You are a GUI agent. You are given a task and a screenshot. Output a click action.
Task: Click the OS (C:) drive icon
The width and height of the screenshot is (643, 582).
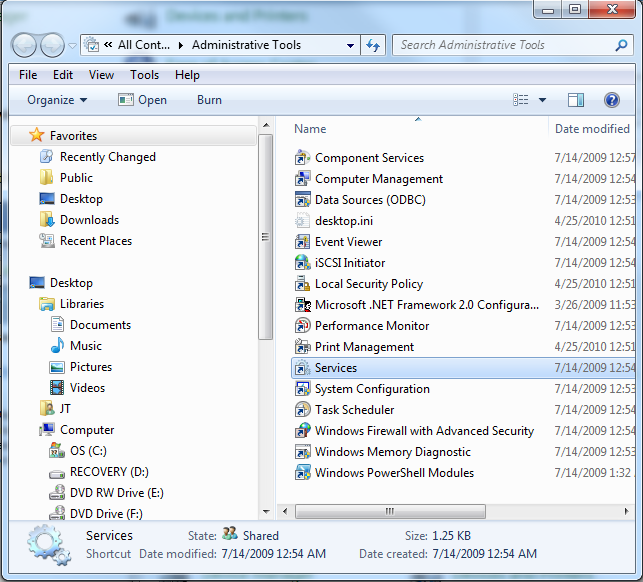pos(57,450)
